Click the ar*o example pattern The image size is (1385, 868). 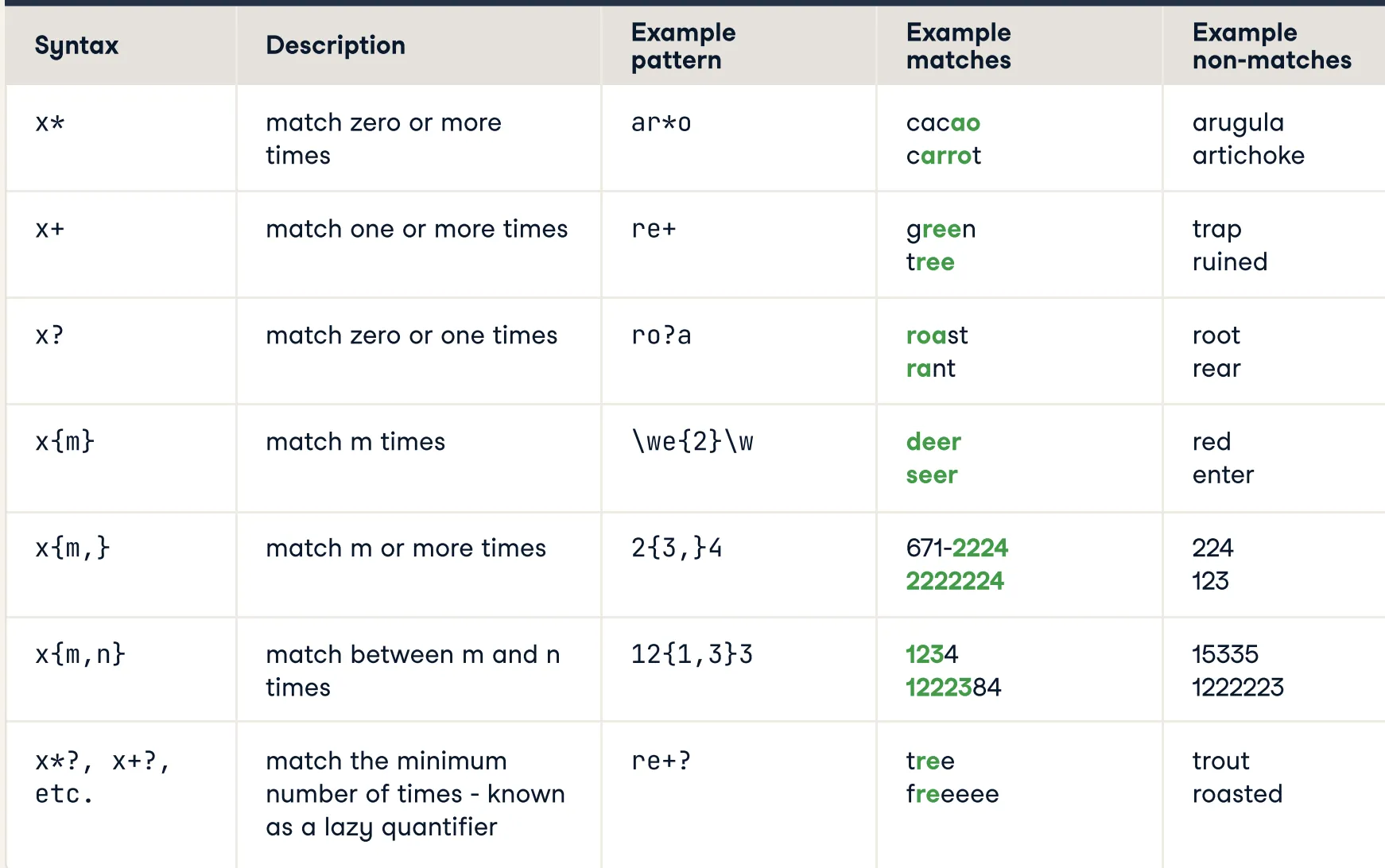coord(661,123)
